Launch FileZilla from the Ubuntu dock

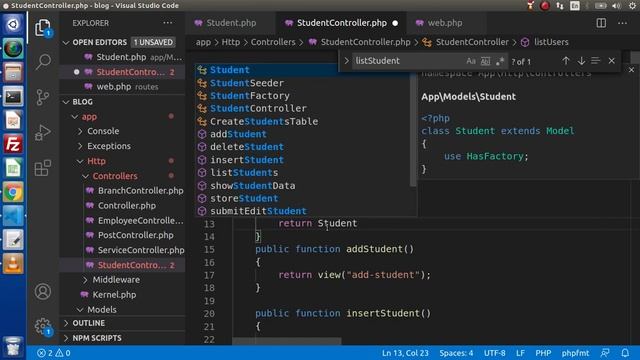pos(13,144)
